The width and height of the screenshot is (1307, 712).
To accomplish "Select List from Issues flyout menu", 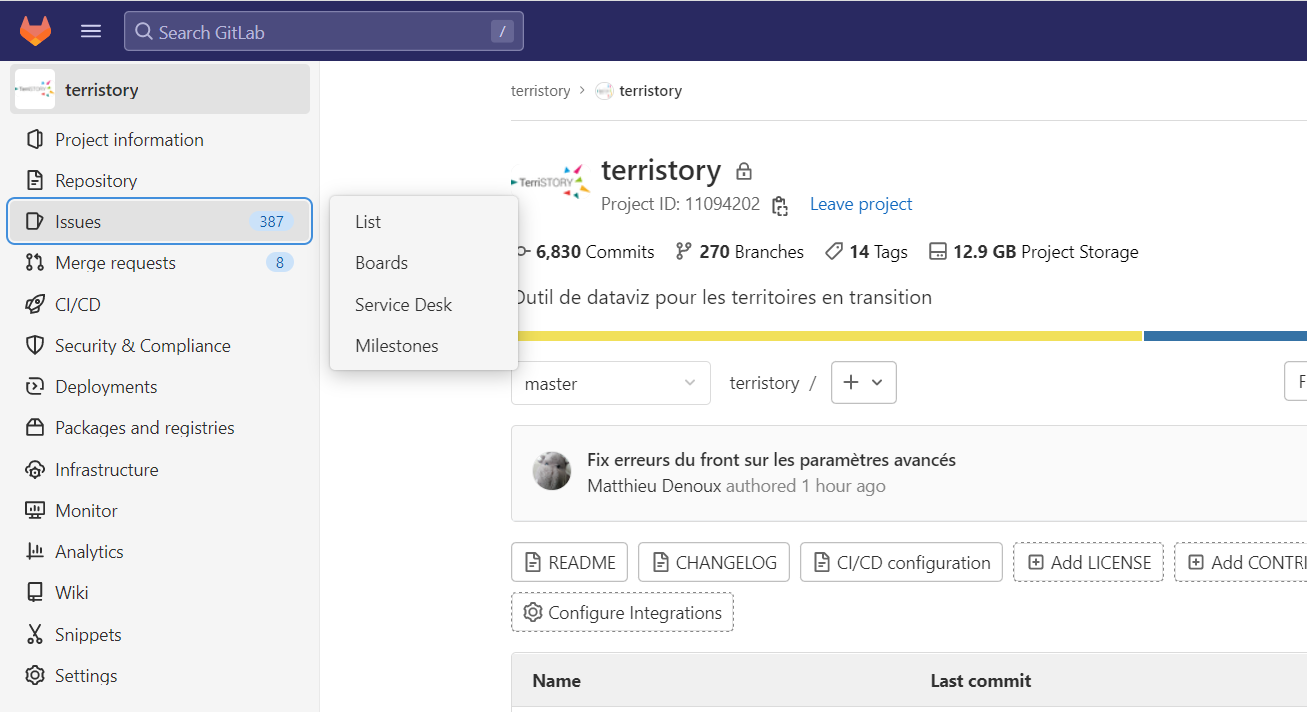I will 368,222.
